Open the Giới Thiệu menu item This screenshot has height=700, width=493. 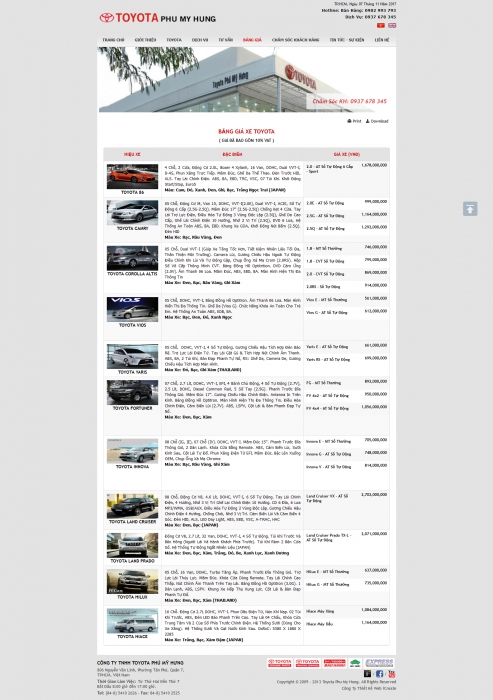click(146, 40)
